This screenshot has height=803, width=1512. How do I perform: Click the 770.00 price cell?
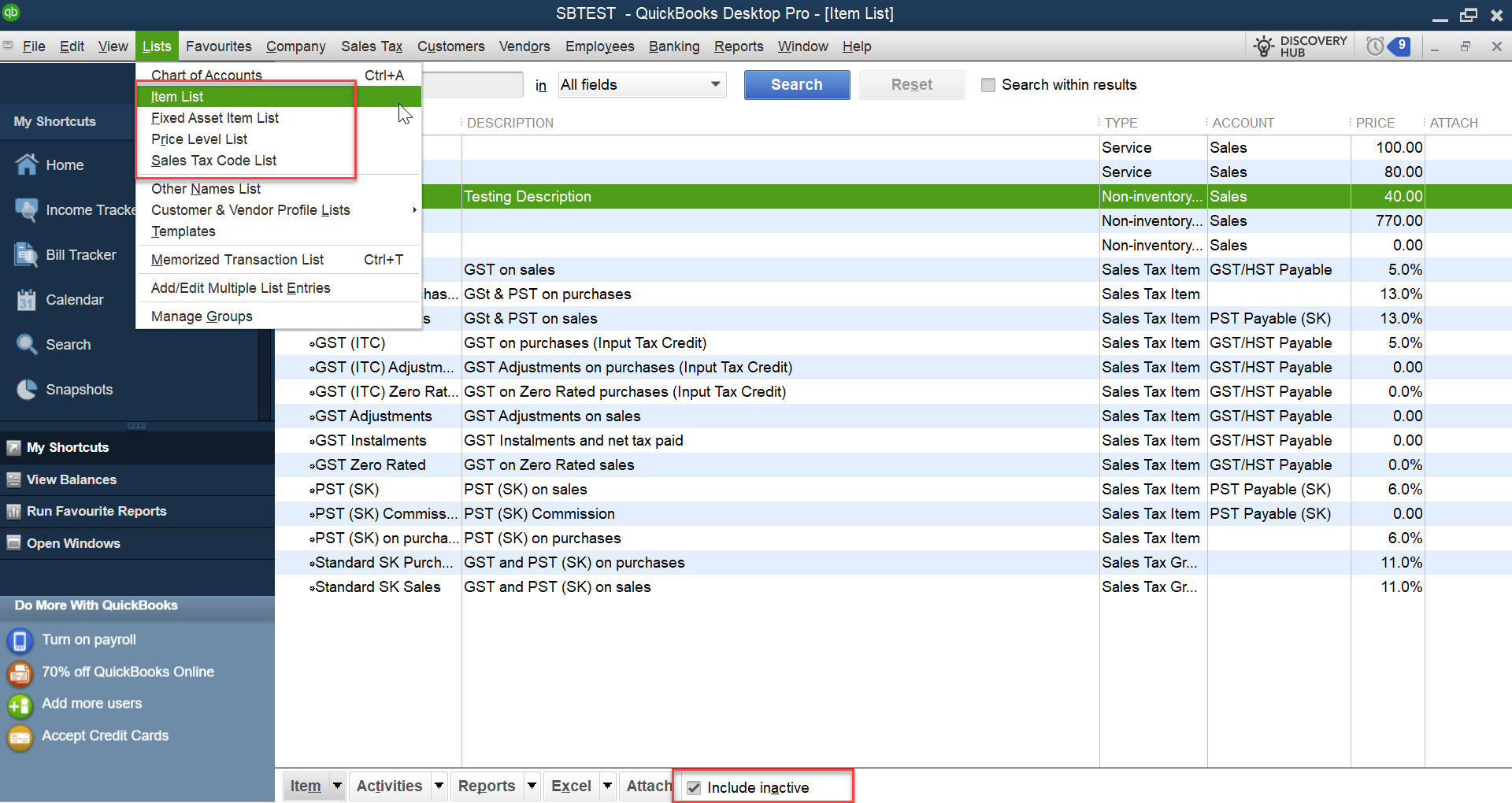tap(1388, 221)
